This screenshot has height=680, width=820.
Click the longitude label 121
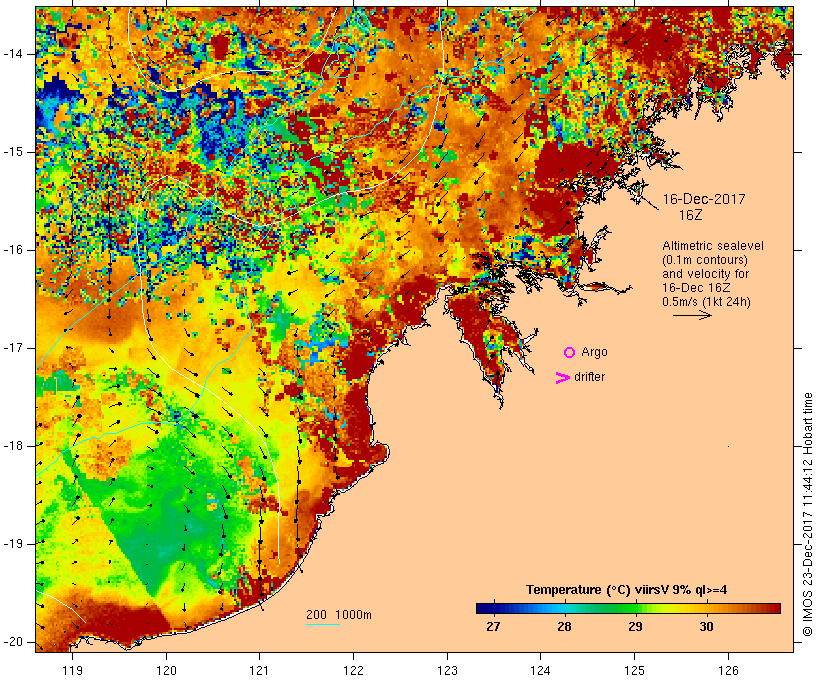[259, 671]
